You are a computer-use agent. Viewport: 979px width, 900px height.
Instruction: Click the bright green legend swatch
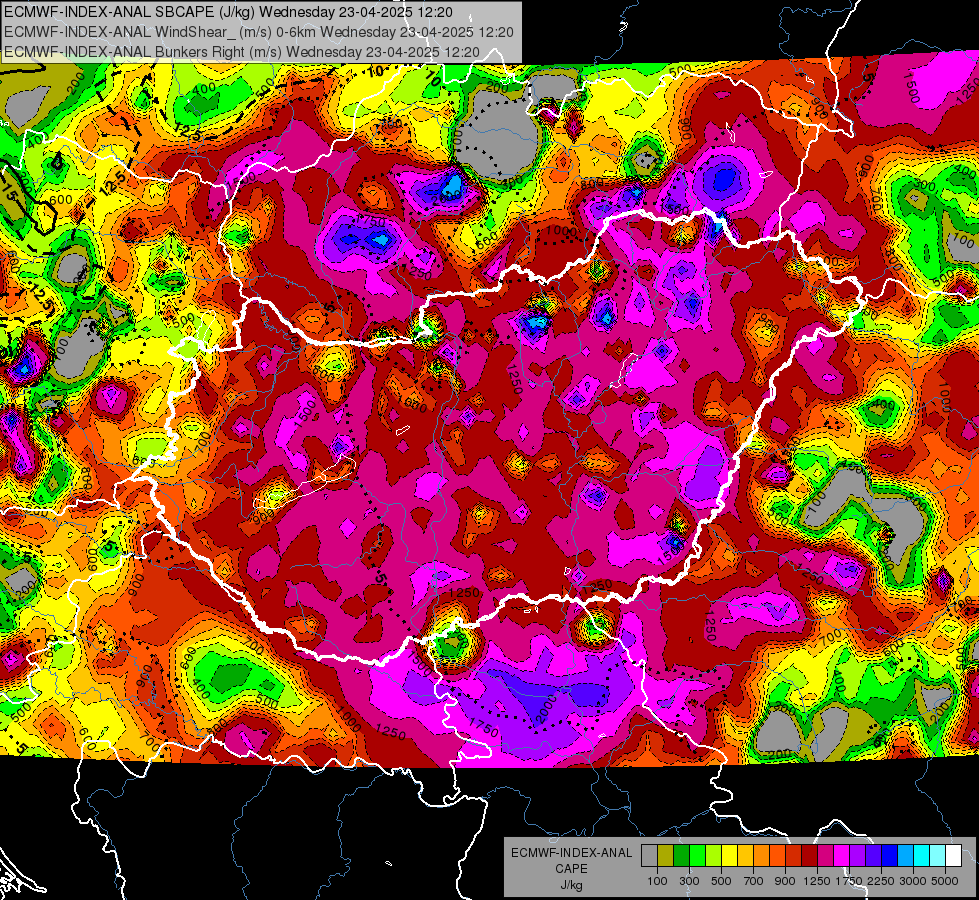coord(697,856)
